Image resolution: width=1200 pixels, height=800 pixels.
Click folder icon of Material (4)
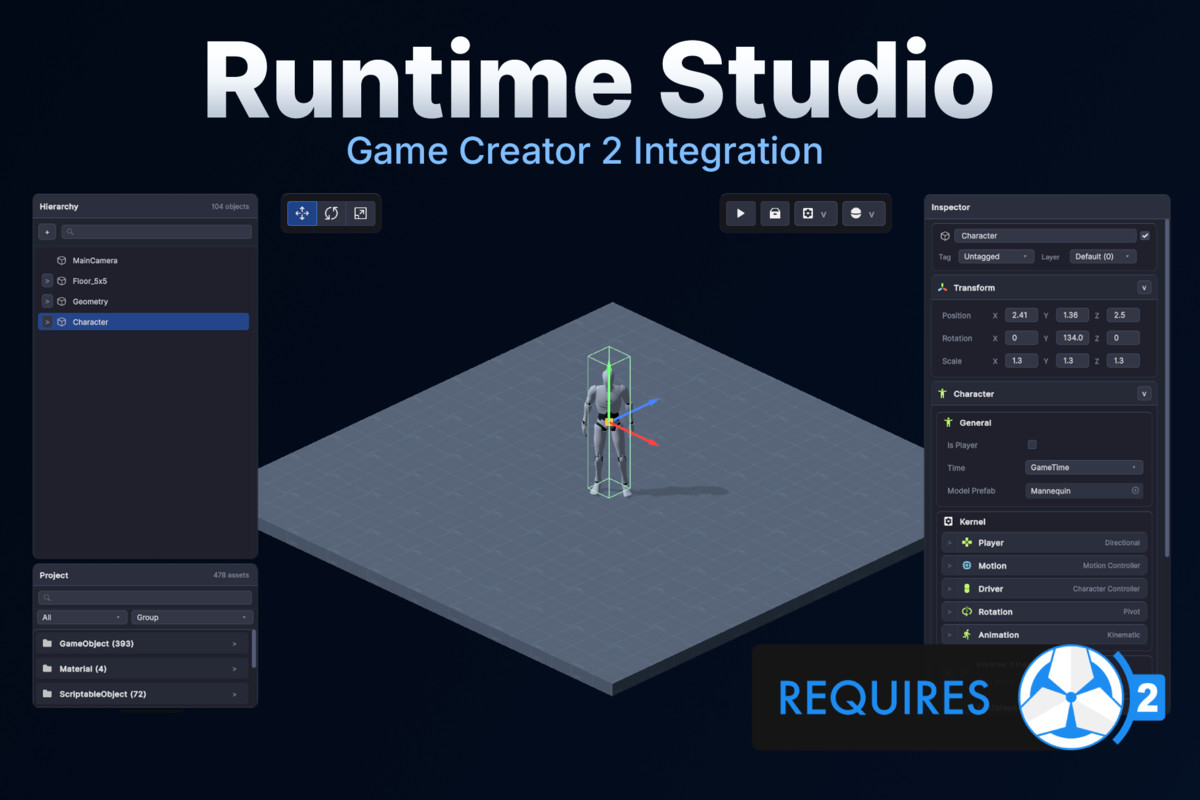coord(47,668)
